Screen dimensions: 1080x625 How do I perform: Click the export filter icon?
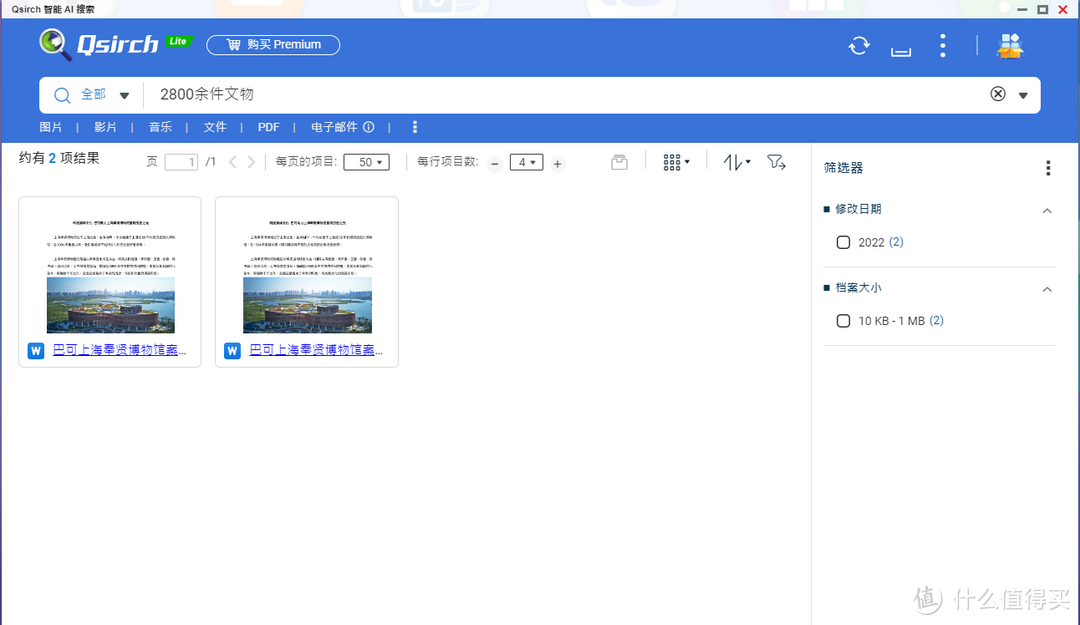point(777,161)
